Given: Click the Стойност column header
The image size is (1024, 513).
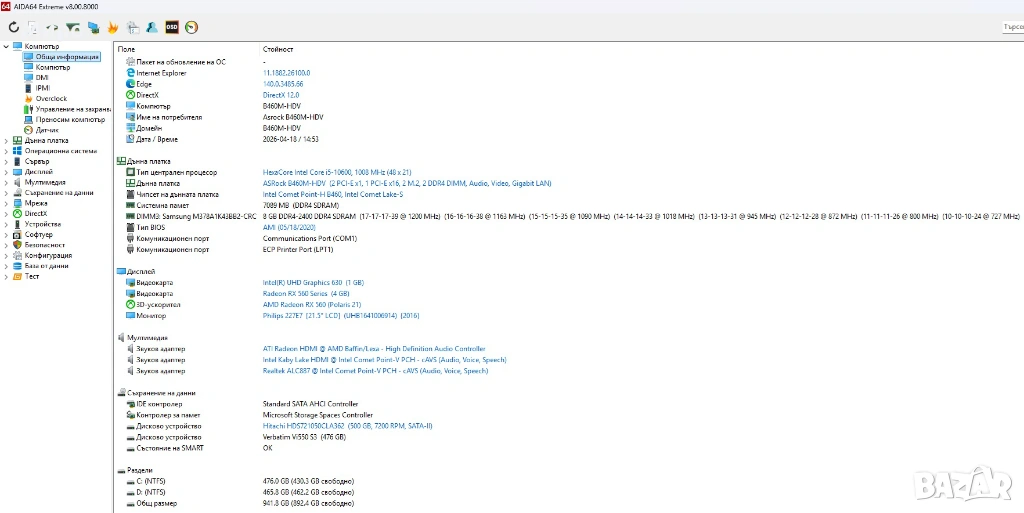Looking at the screenshot, I should click(278, 49).
